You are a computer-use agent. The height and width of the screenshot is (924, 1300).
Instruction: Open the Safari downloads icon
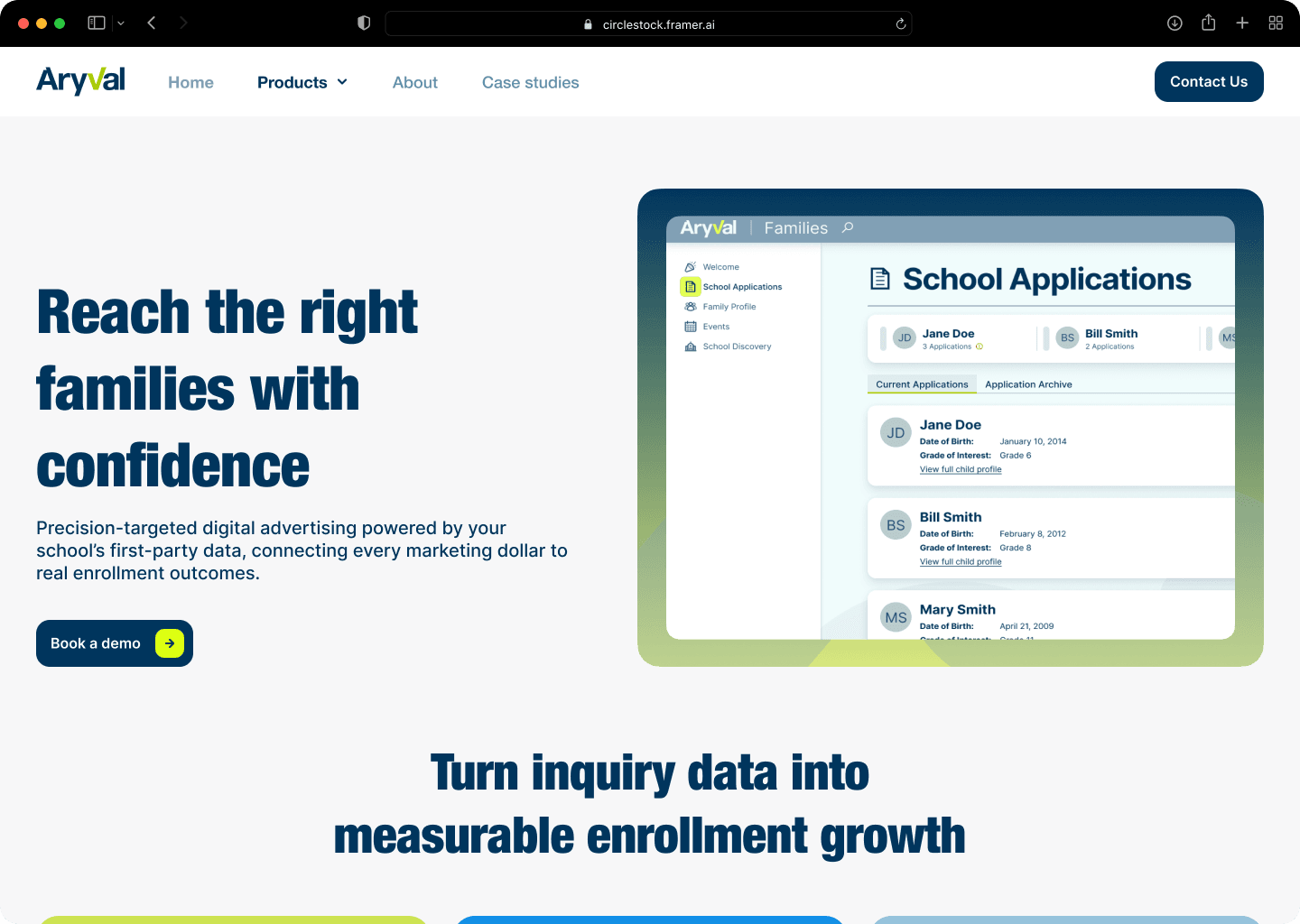(1175, 23)
